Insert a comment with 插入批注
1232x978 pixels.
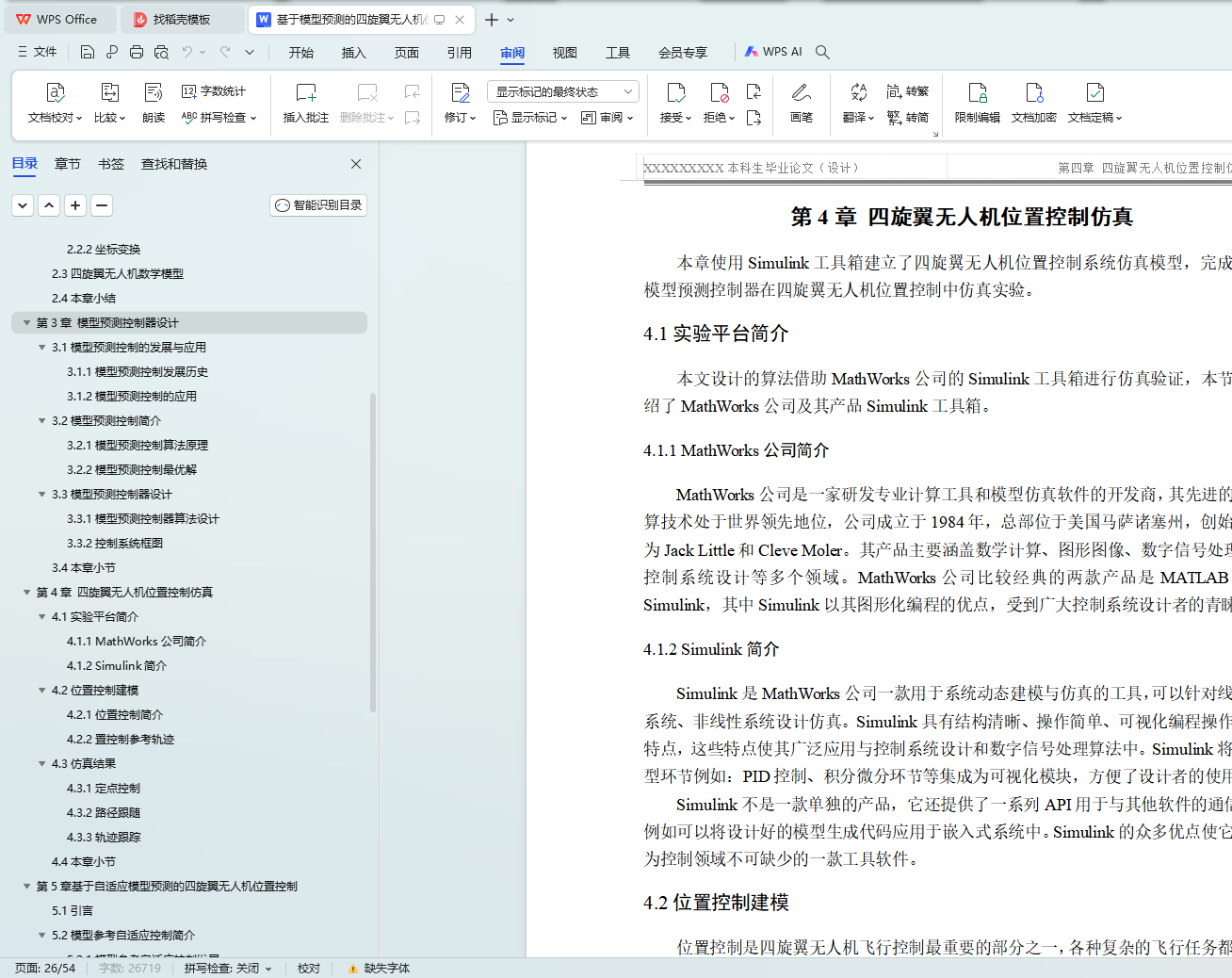point(306,103)
